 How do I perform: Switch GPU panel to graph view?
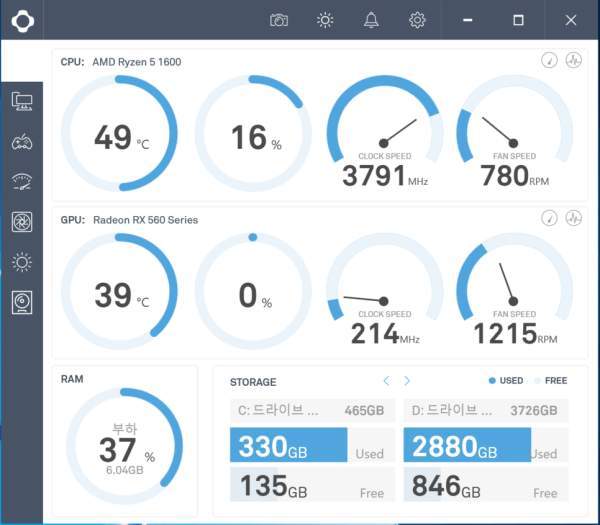574,218
